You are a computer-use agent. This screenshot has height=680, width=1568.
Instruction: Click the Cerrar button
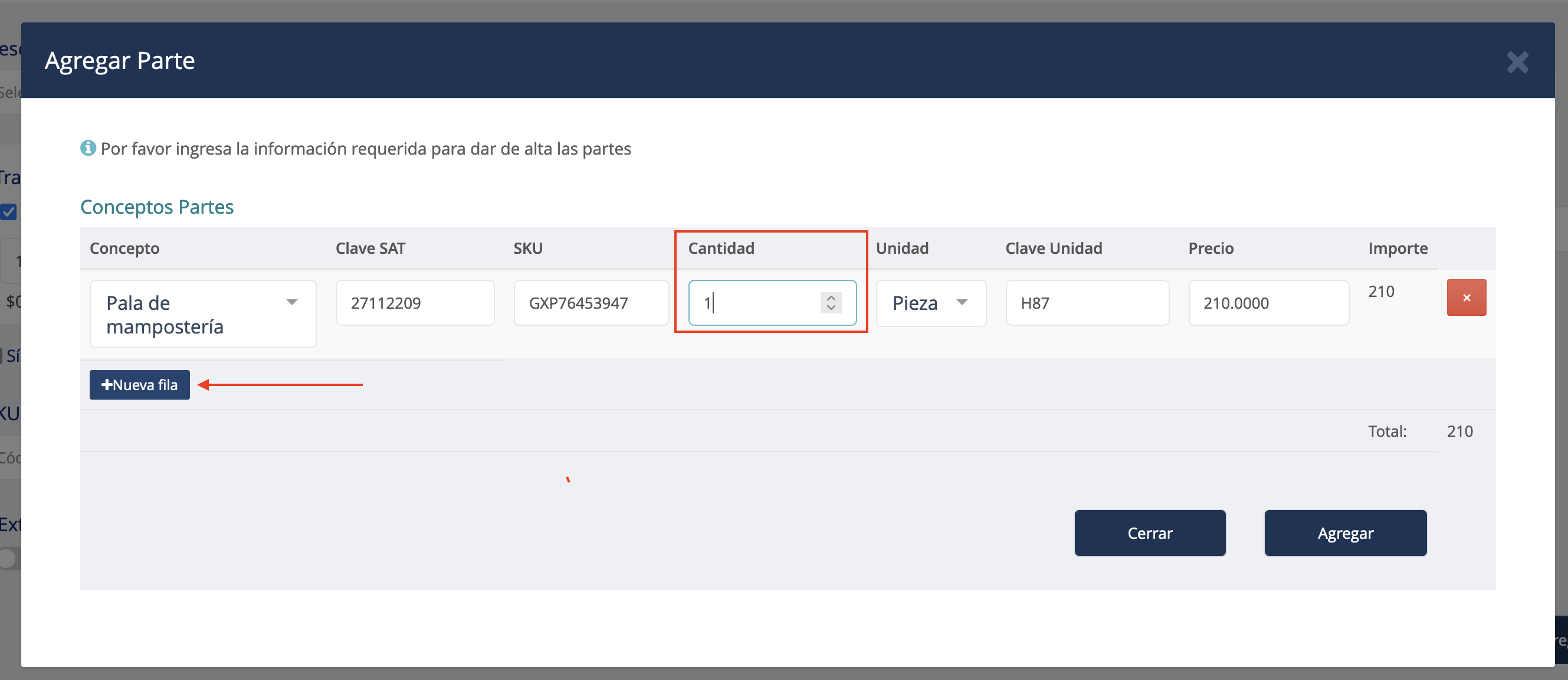tap(1149, 532)
